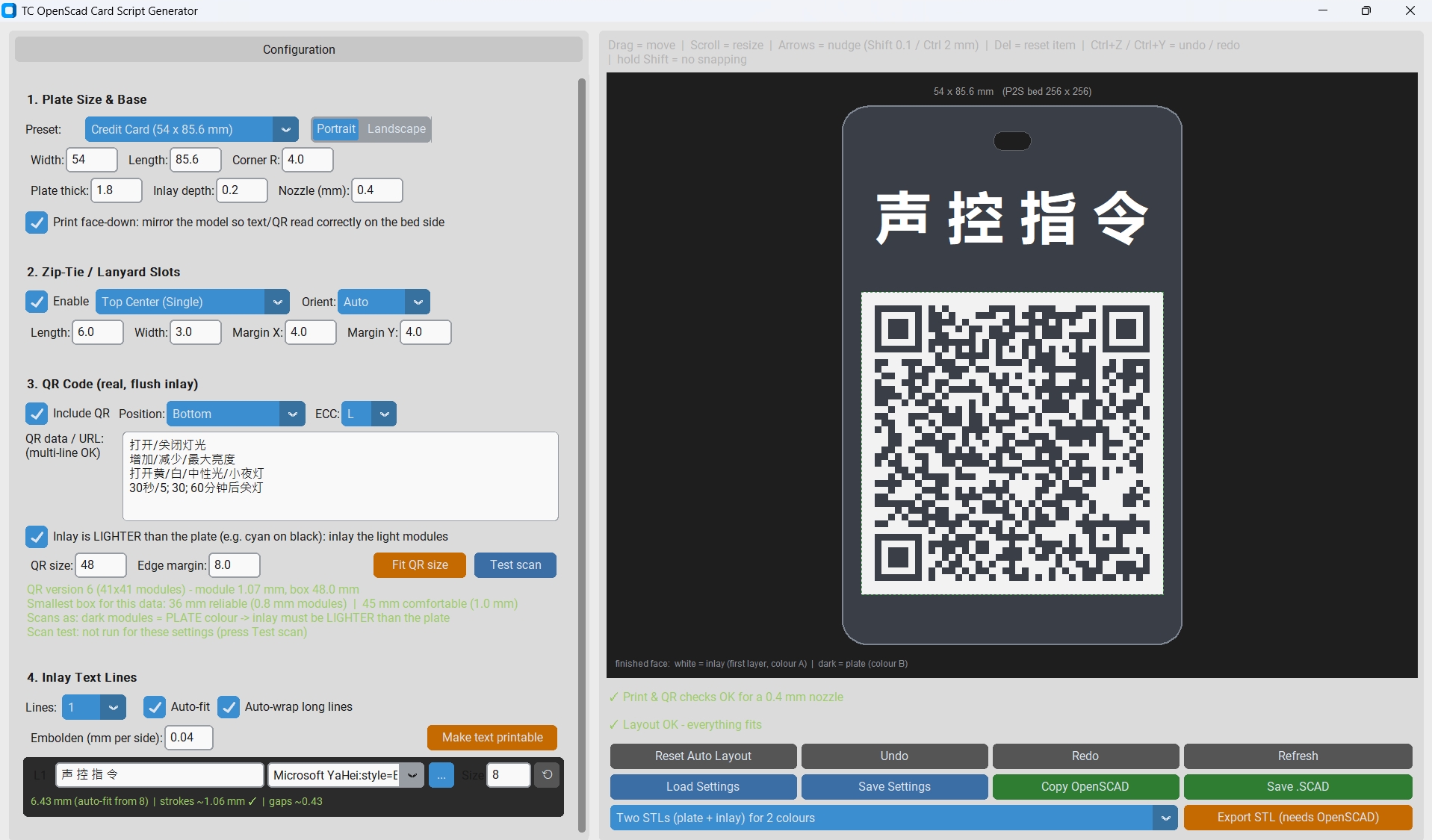Click the Copy OpenSCAD button
This screenshot has width=1432, height=840.
click(1085, 787)
